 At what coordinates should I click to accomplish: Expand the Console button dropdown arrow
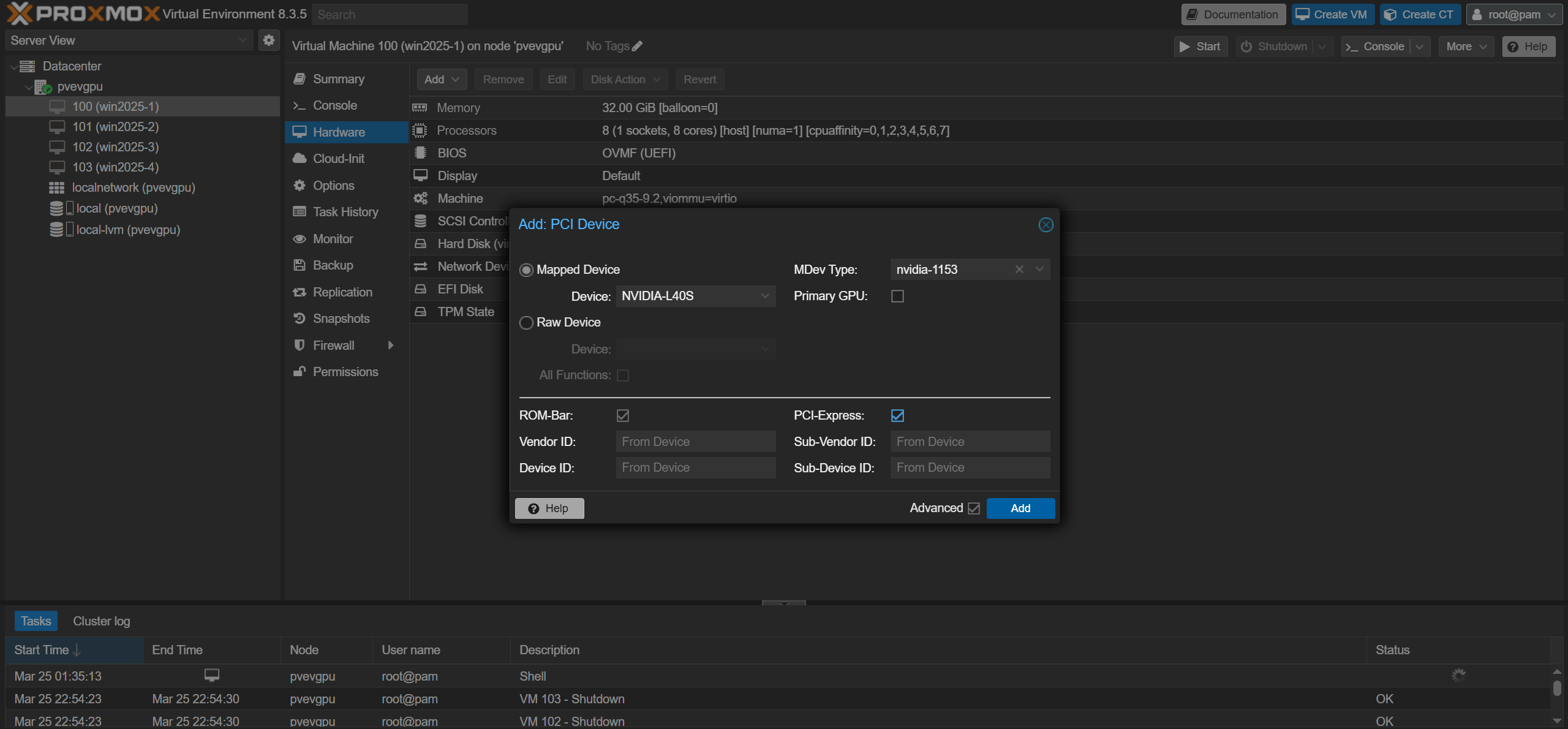coord(1420,47)
